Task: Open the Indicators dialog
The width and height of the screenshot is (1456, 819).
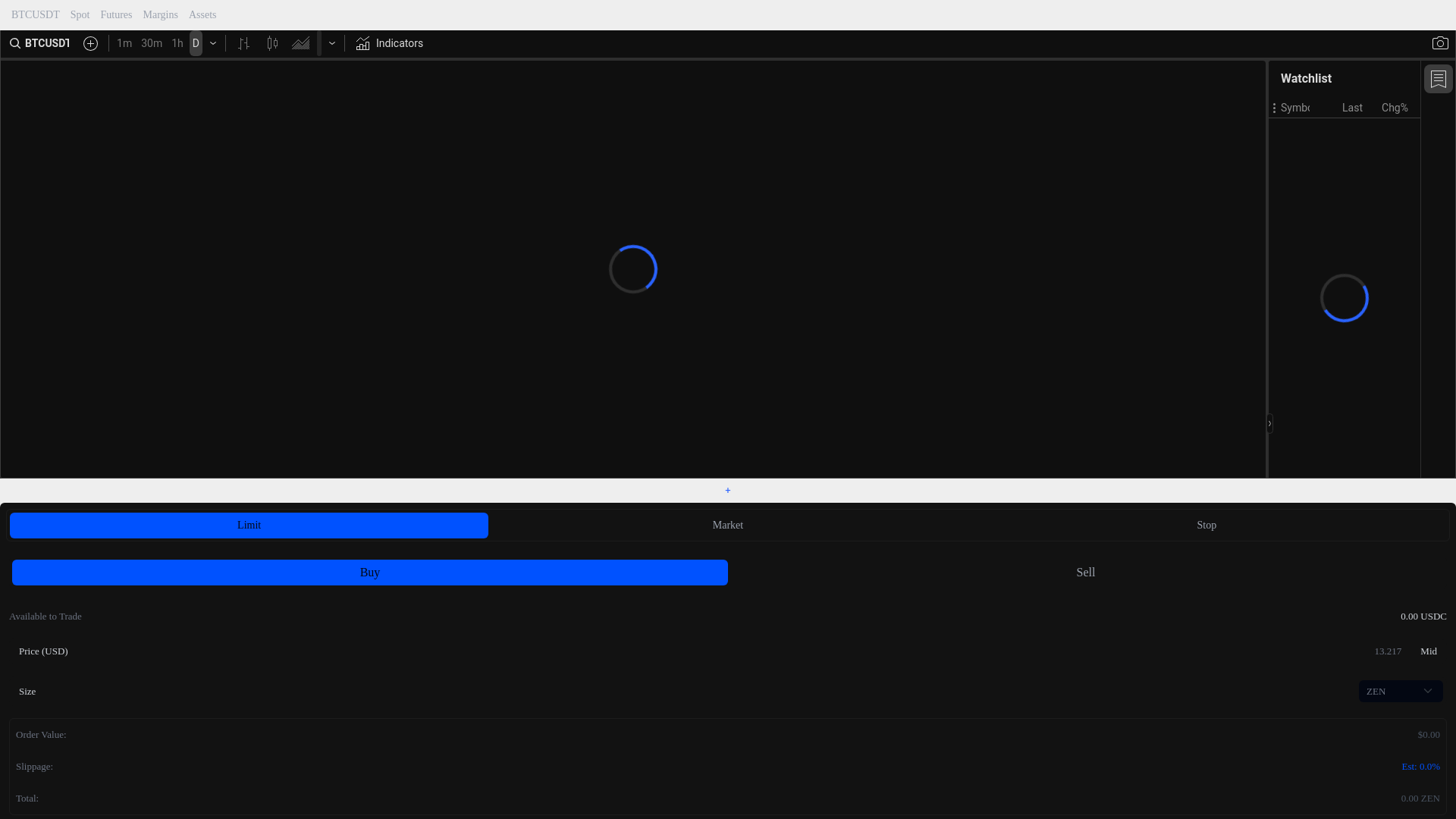Action: click(390, 43)
